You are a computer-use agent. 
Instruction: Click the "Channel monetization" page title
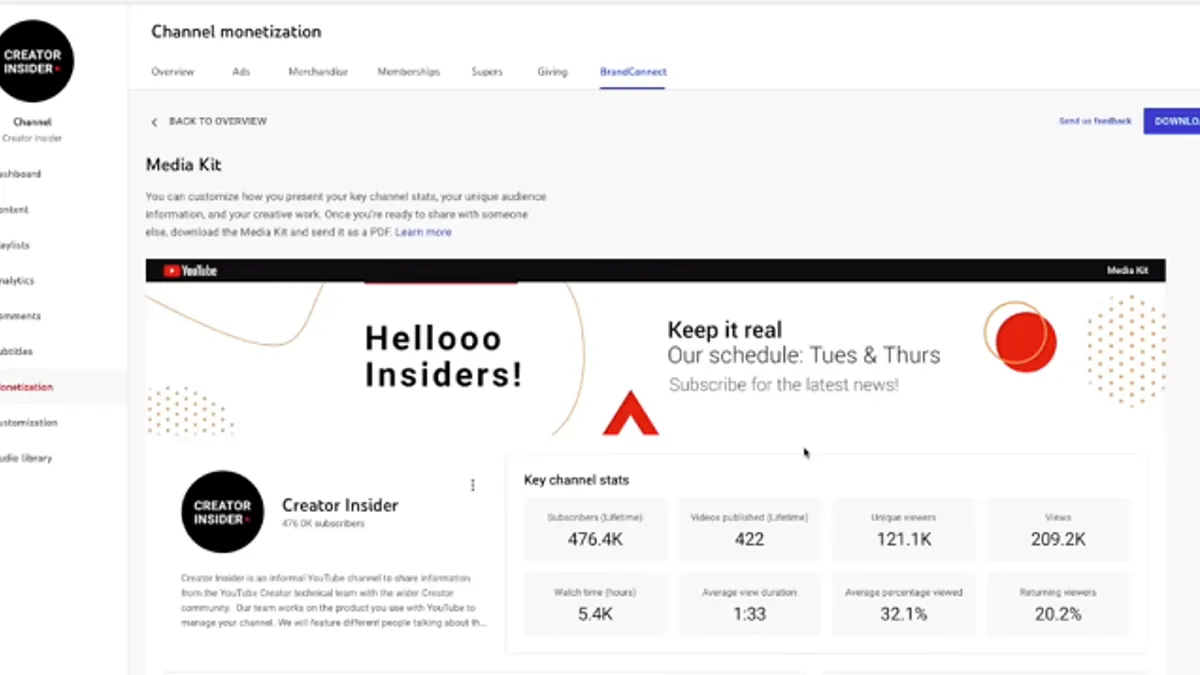[236, 32]
